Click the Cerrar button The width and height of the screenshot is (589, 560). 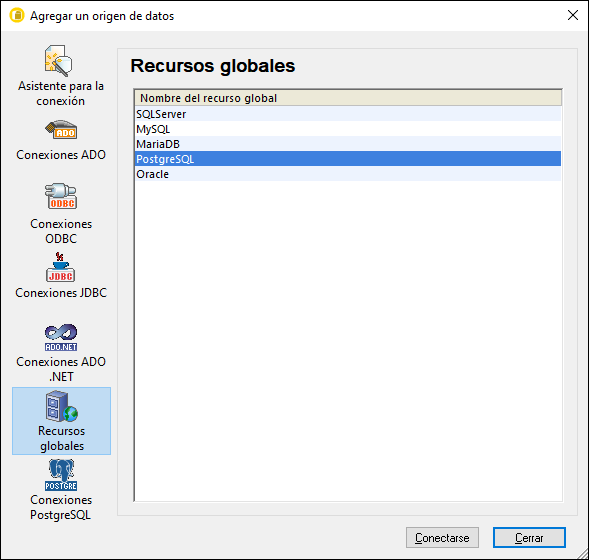pyautogui.click(x=529, y=537)
